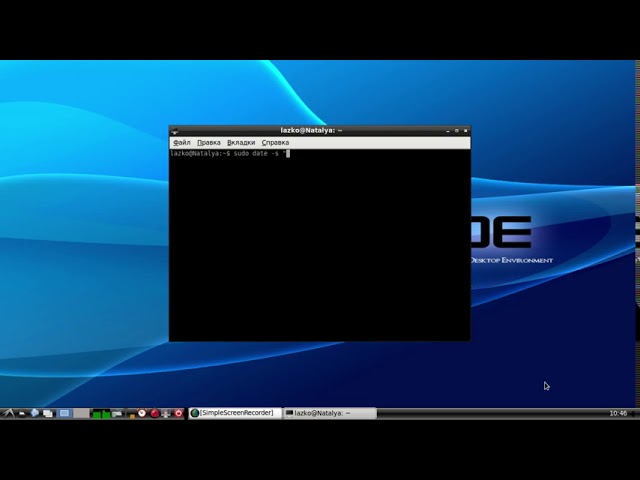This screenshot has width=640, height=480.
Task: Activate the lazko@Natalya terminal taskbar button
Action: 330,413
